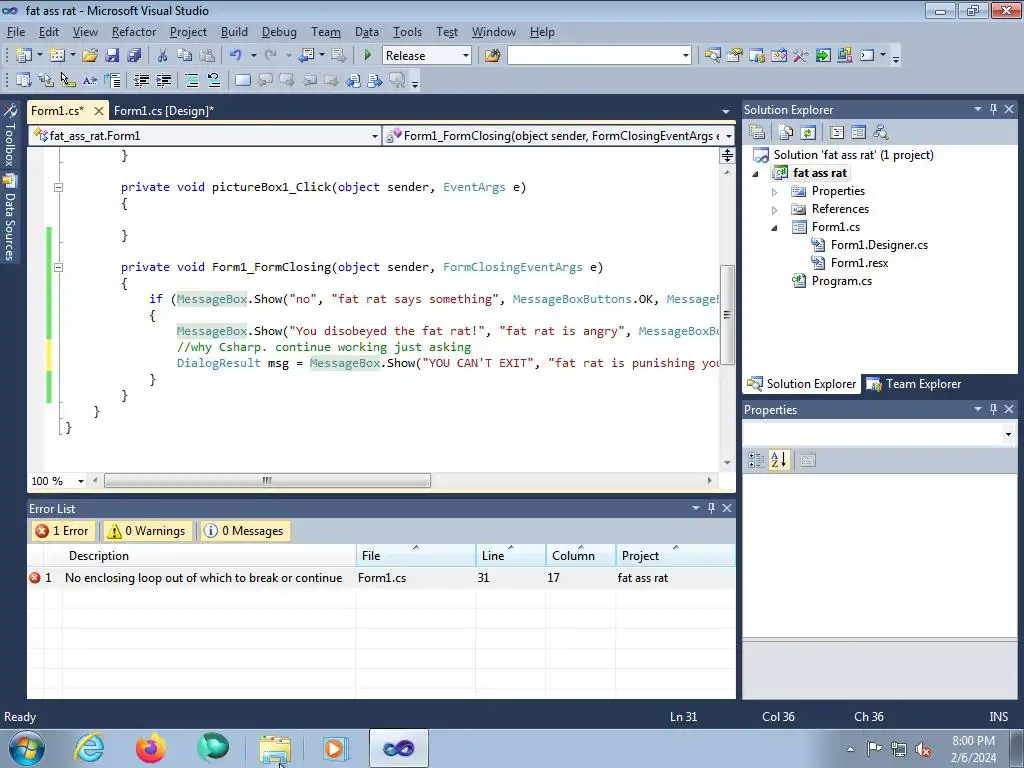Image resolution: width=1024 pixels, height=768 pixels.
Task: Undo the last edit with the Undo icon
Action: (236, 56)
